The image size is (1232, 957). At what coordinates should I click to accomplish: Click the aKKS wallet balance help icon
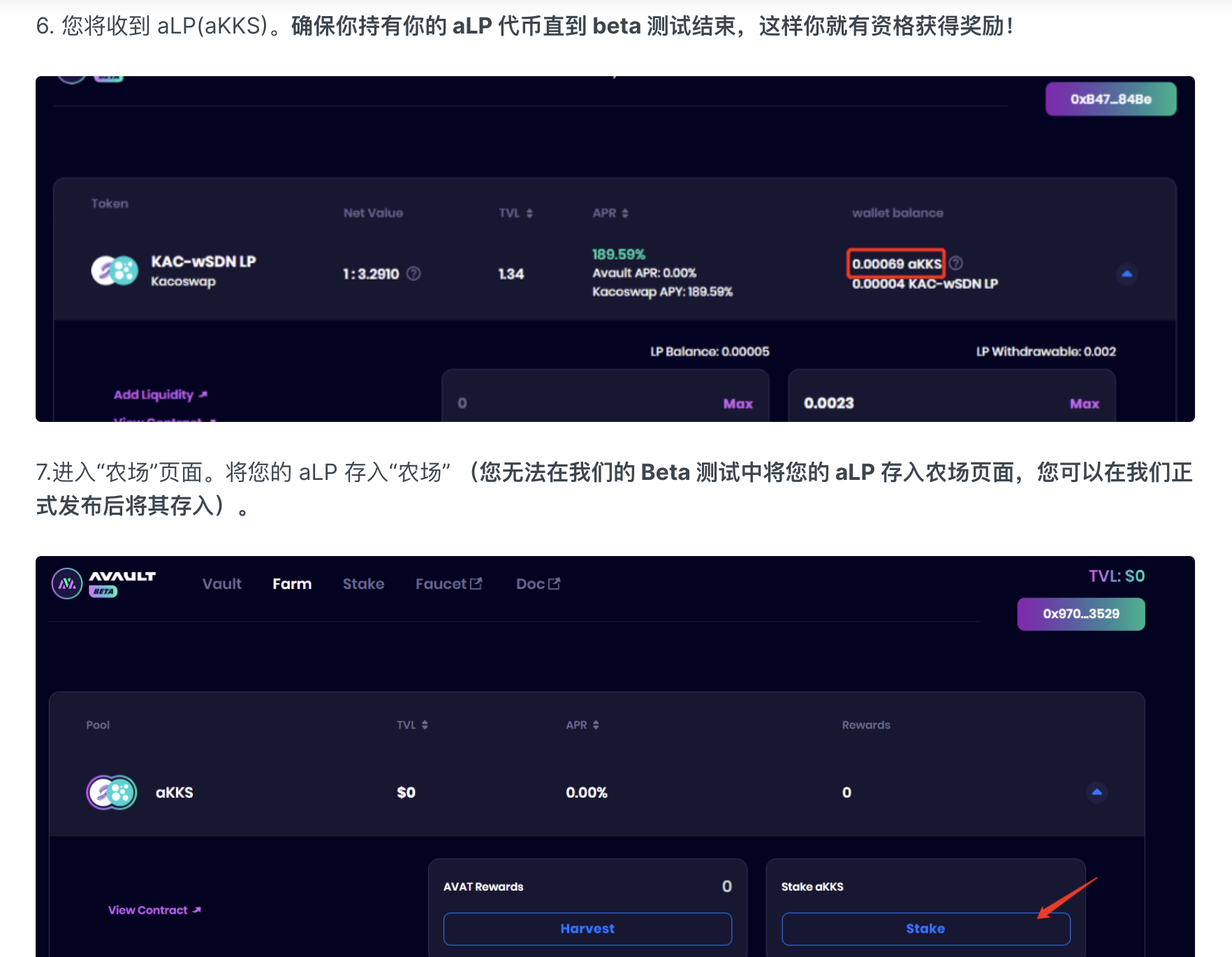(956, 263)
